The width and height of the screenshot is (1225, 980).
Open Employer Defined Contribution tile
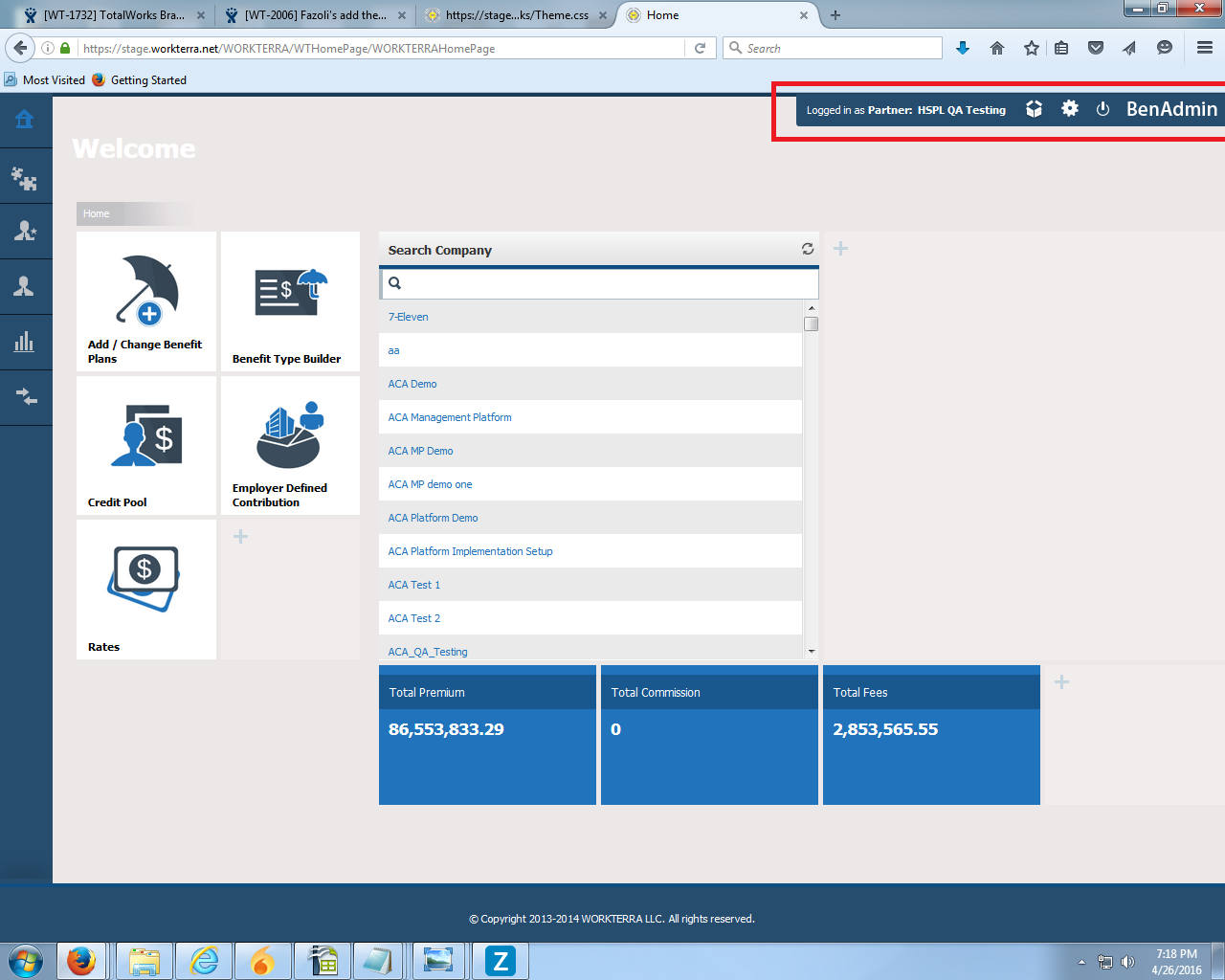tap(290, 445)
